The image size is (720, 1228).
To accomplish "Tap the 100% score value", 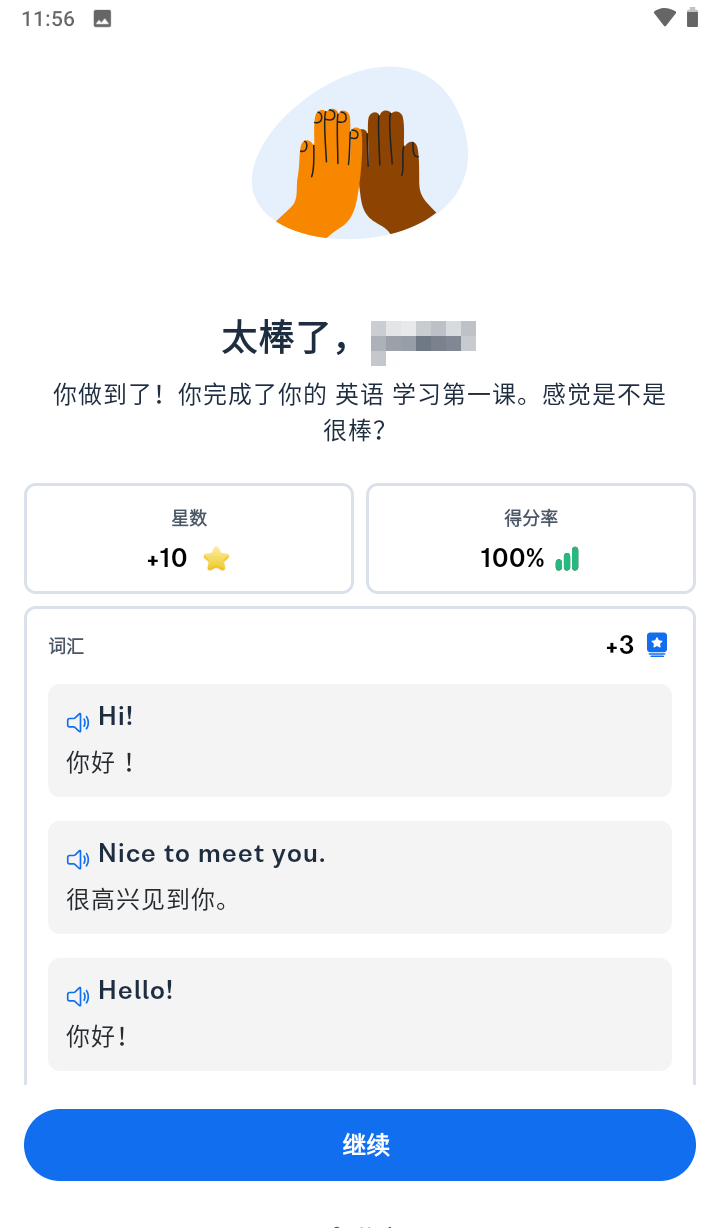I will (512, 559).
